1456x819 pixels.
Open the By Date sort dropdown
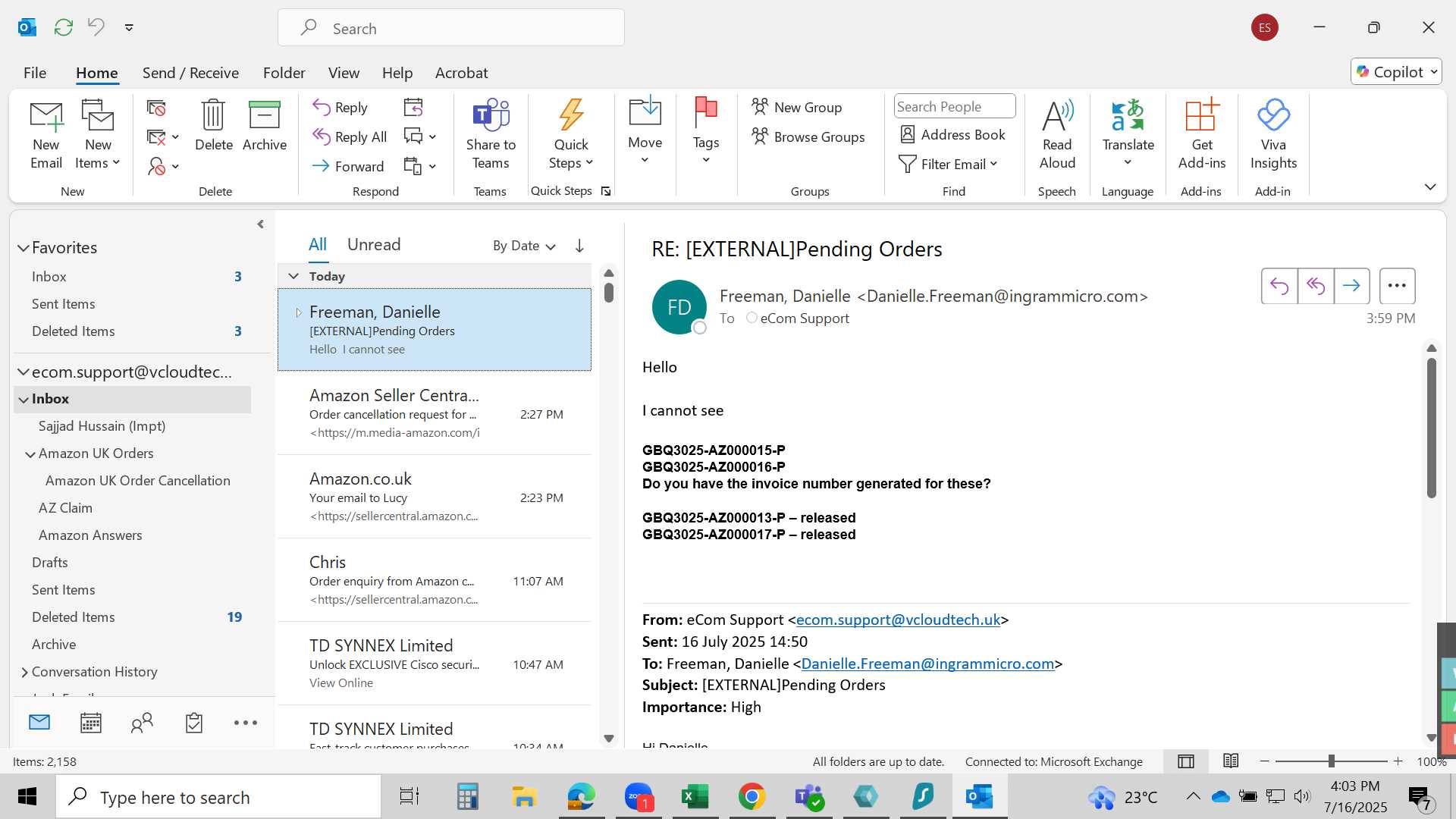pyautogui.click(x=524, y=246)
